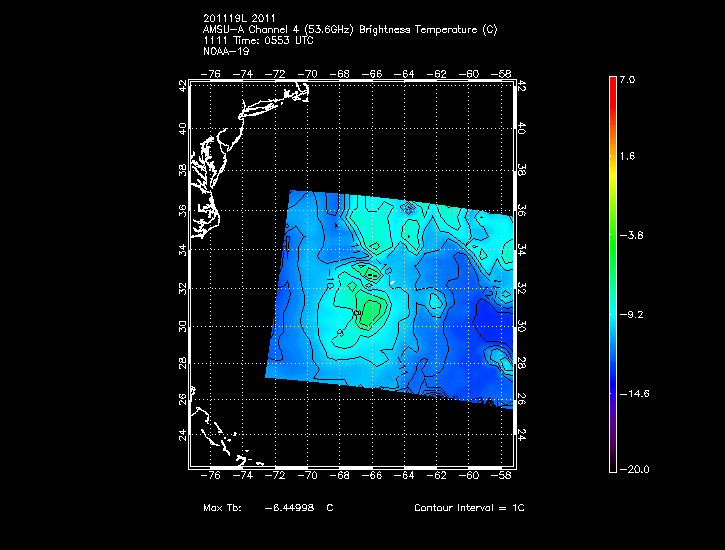
Task: Click the 28 latitude label on right axis
Action: 522,363
